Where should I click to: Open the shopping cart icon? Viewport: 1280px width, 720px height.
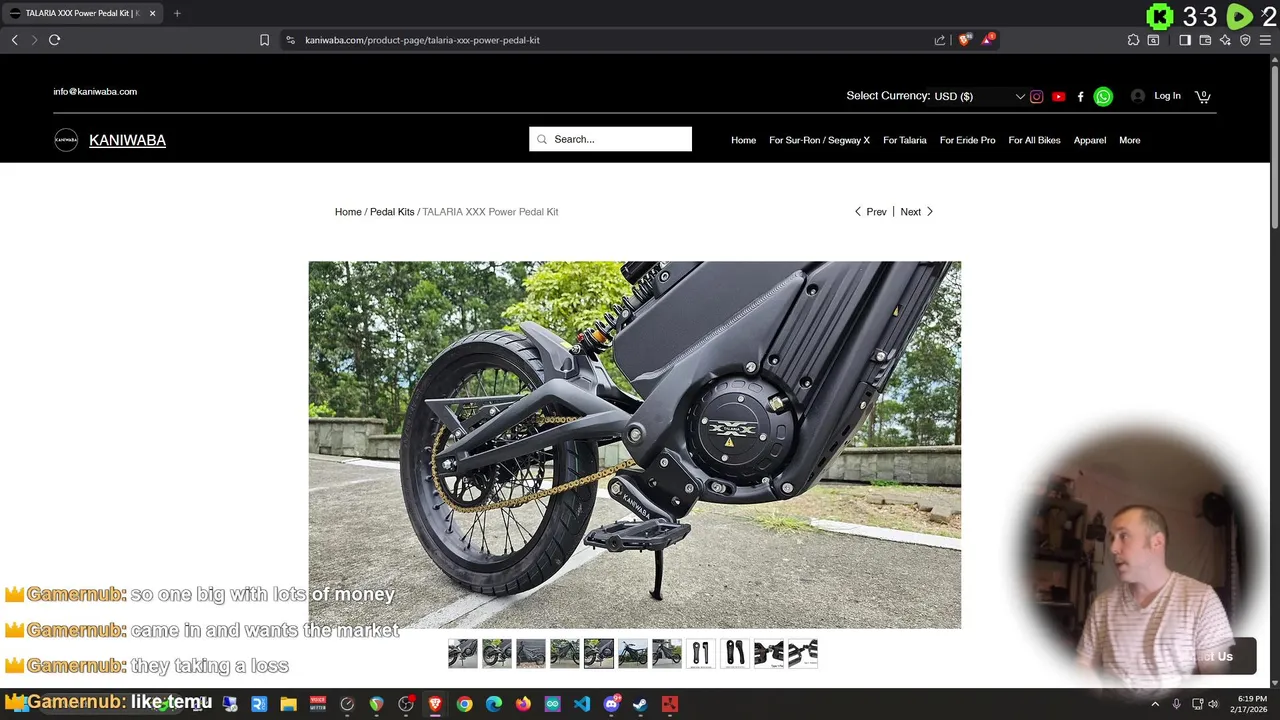(1202, 96)
